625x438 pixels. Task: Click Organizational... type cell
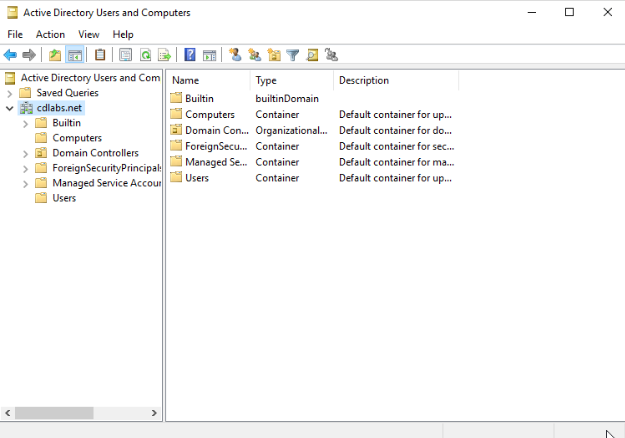pyautogui.click(x=291, y=130)
